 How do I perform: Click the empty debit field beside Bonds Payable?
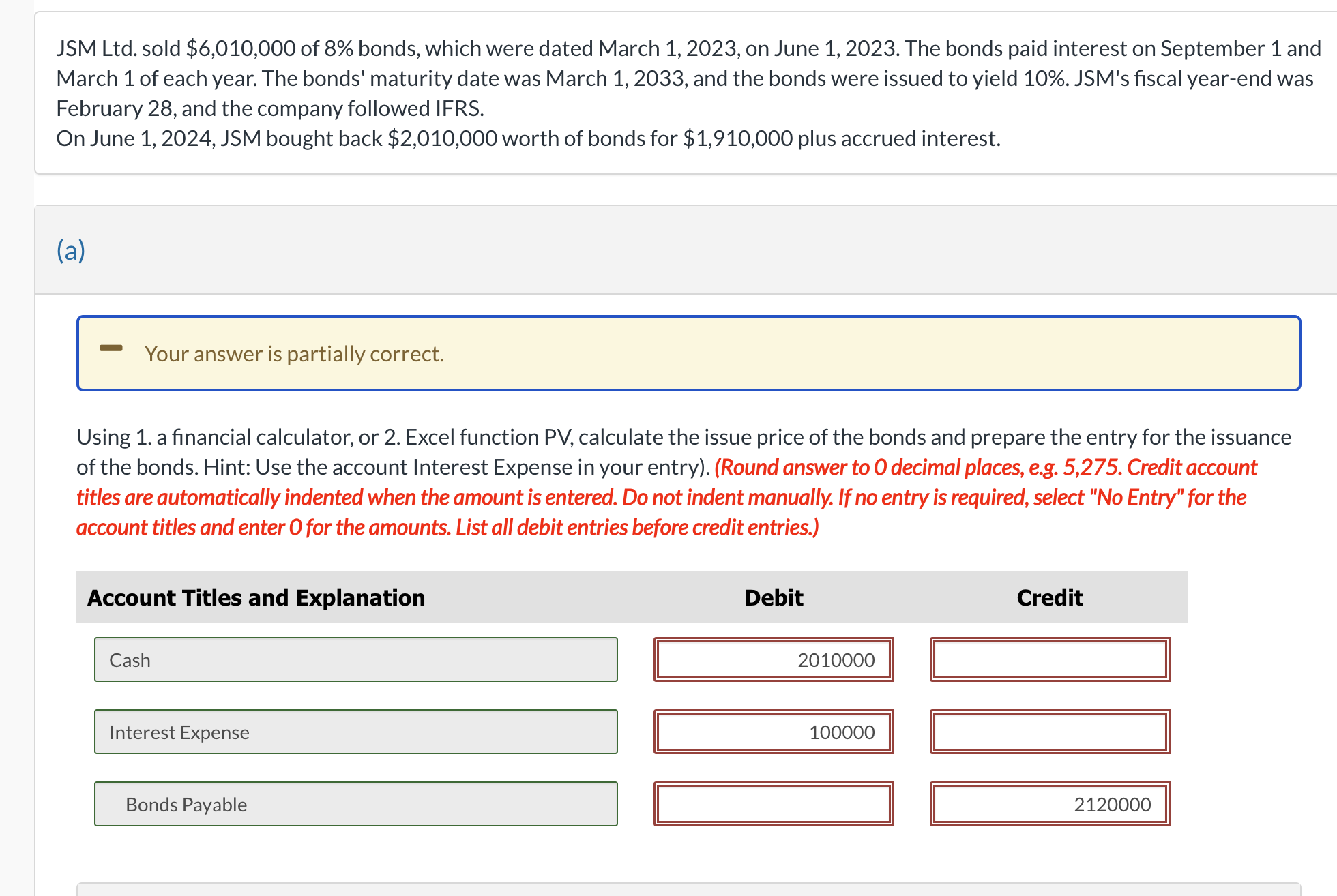(774, 804)
